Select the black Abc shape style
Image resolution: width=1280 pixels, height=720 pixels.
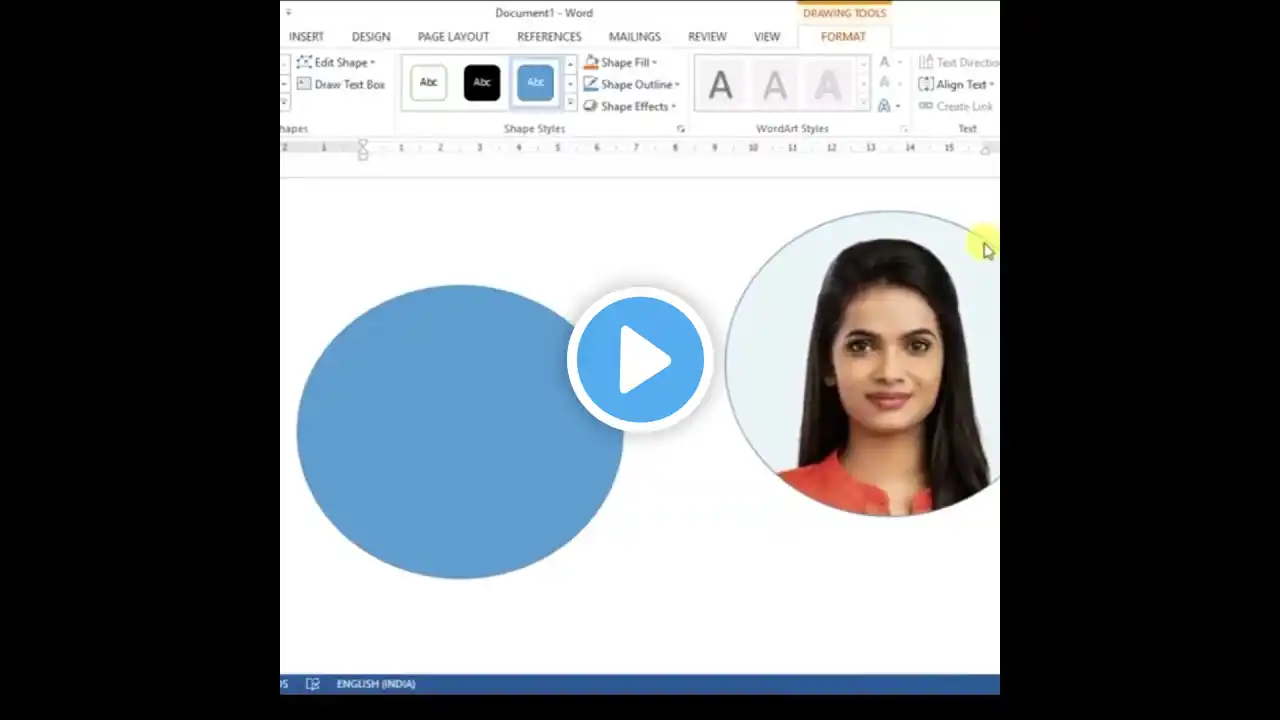point(481,82)
